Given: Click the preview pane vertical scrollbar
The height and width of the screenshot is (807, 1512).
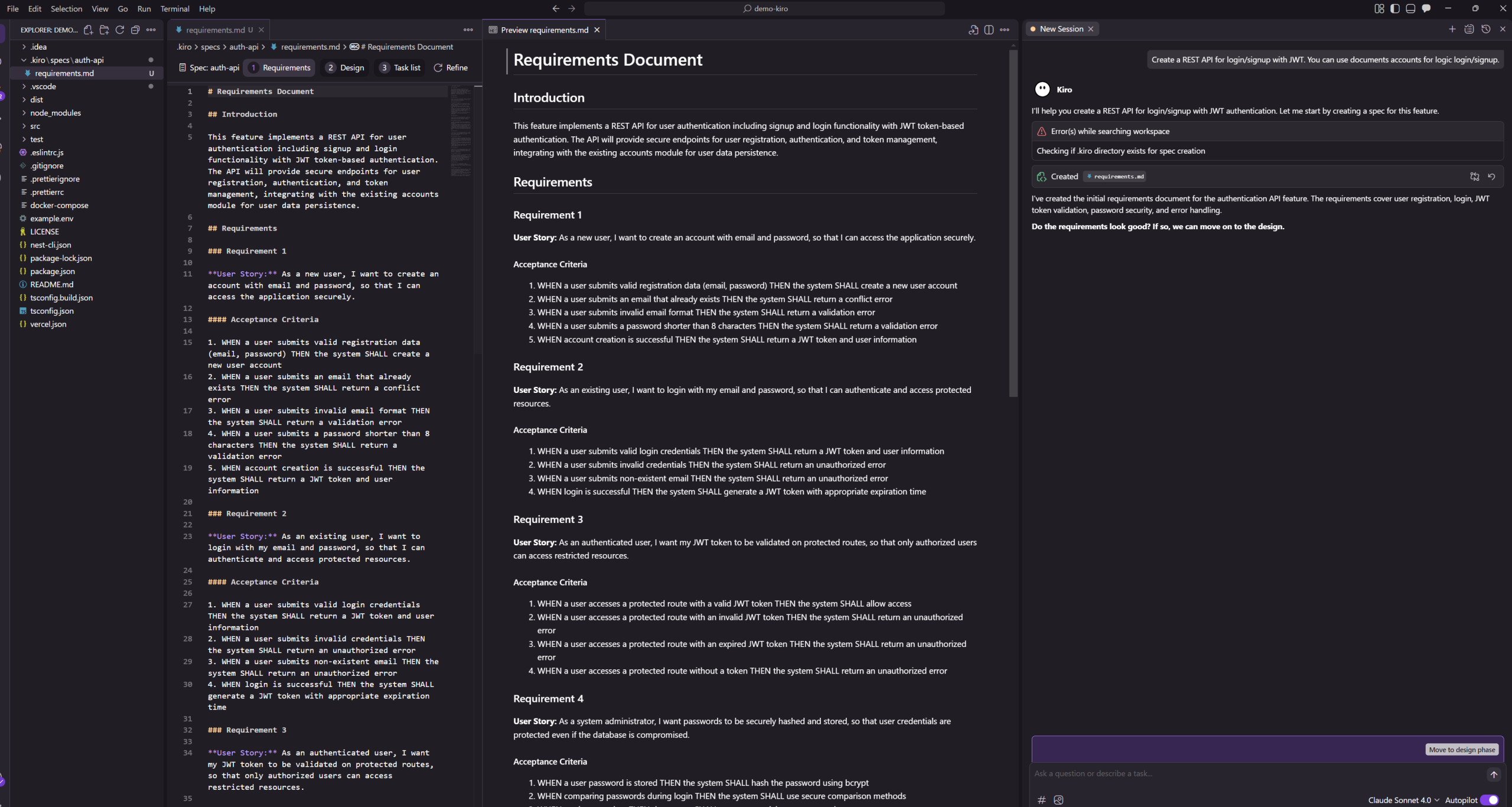Looking at the screenshot, I should pyautogui.click(x=1014, y=223).
